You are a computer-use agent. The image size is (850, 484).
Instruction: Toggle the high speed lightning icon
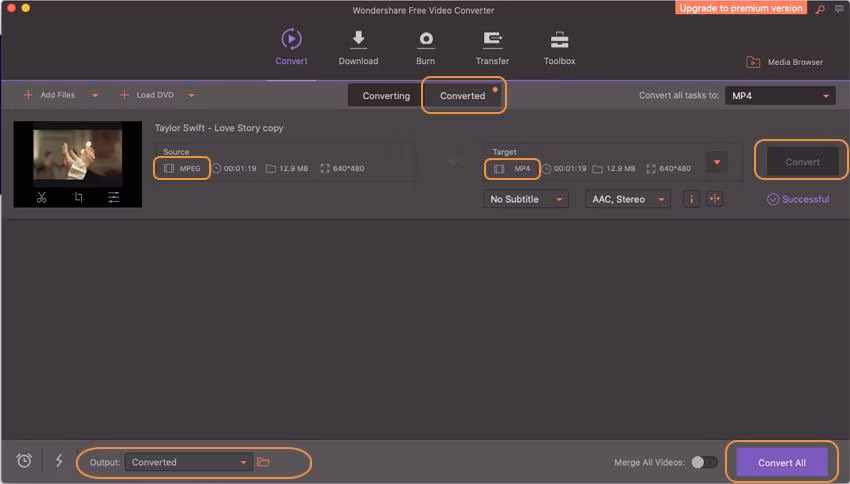(59, 461)
